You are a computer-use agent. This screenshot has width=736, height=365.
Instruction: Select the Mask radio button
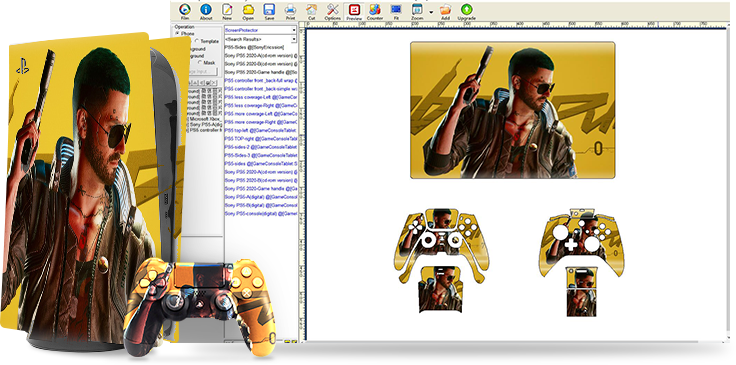click(199, 62)
